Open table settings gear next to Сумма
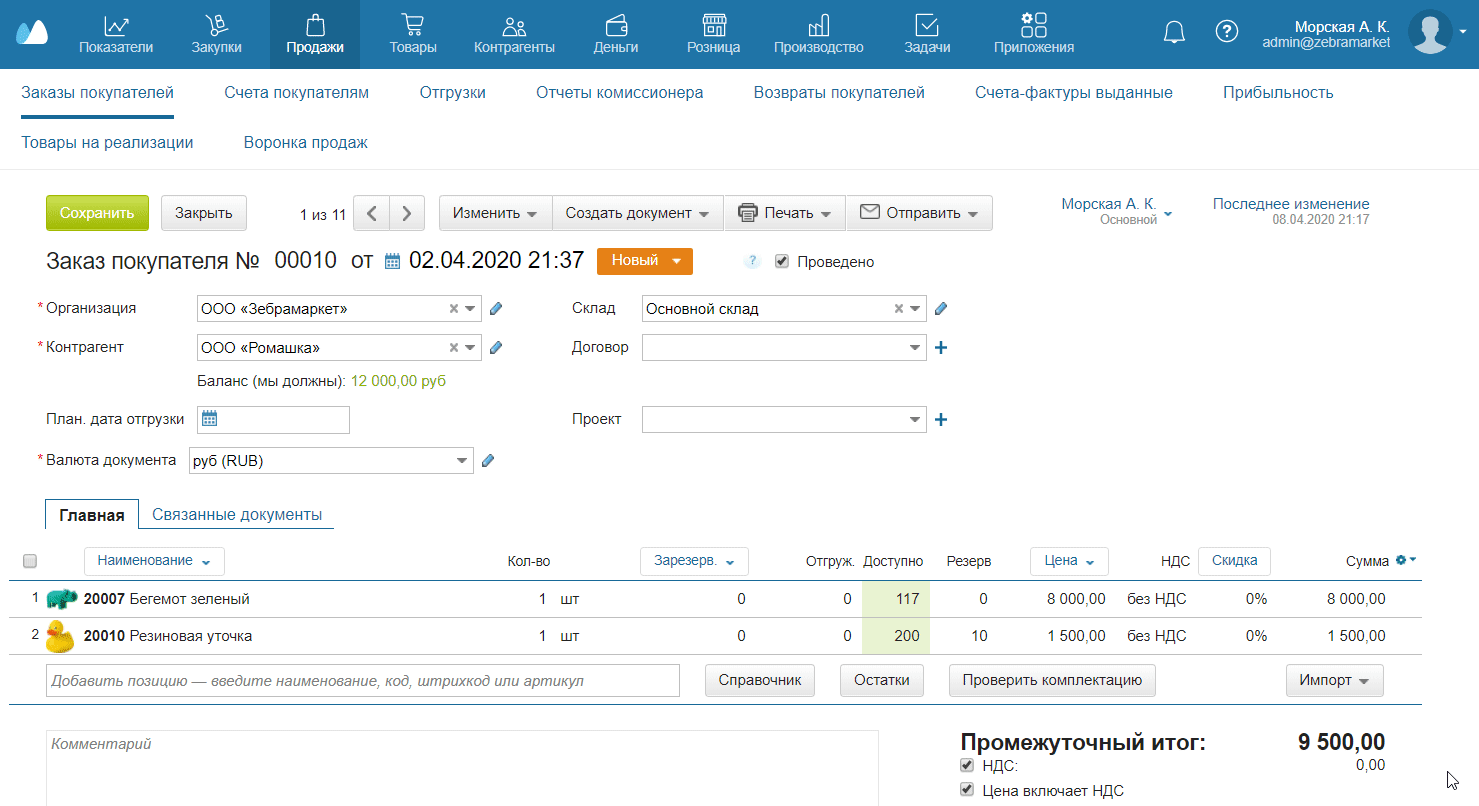The width and height of the screenshot is (1479, 806). 1405,561
